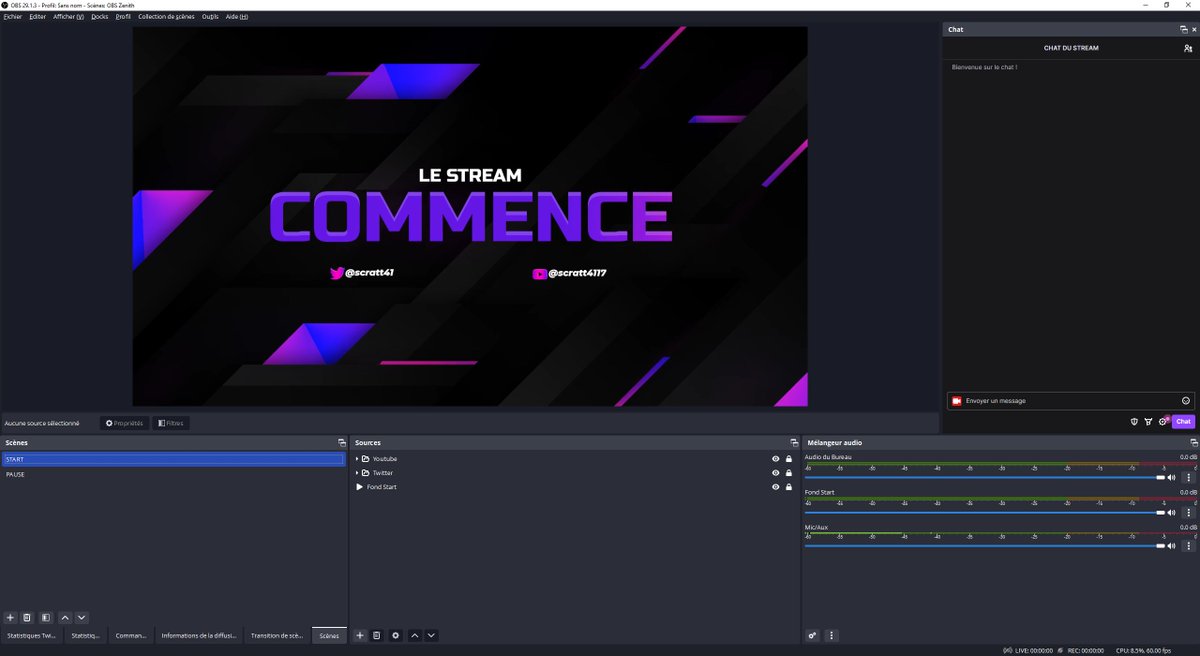Viewport: 1200px width, 656px height.
Task: Mute Mic/Aux speaker icon
Action: tap(1171, 546)
